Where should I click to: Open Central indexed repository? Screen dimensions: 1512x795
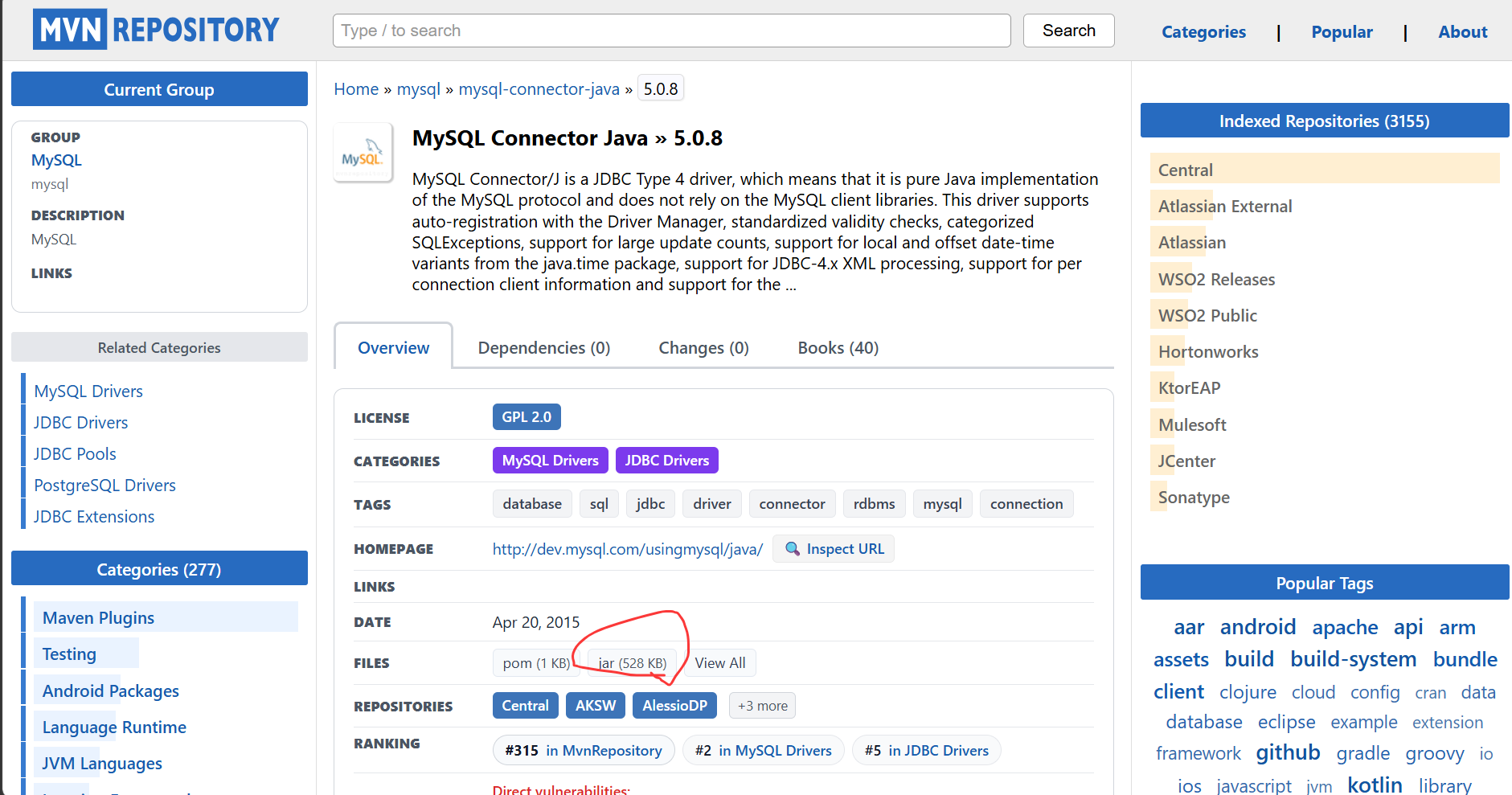(1186, 170)
